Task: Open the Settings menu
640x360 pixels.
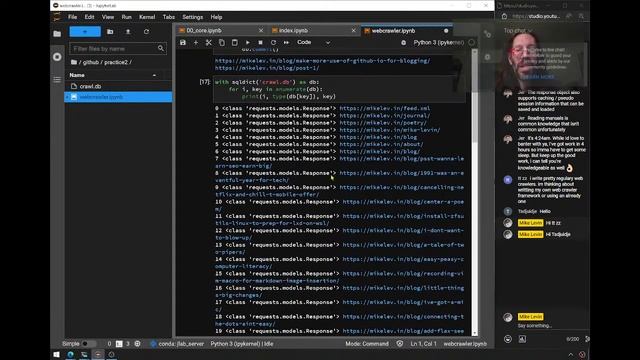Action: point(193,17)
